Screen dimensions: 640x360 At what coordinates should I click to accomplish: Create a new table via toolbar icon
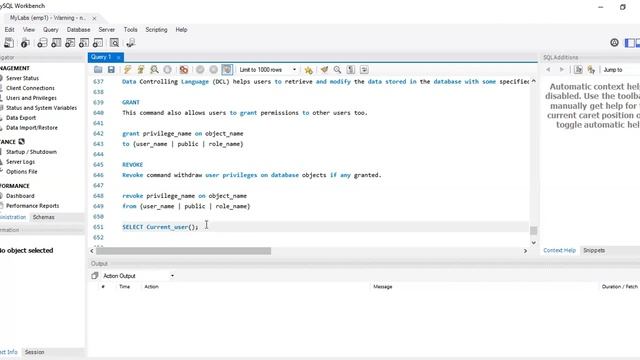click(x=56, y=43)
